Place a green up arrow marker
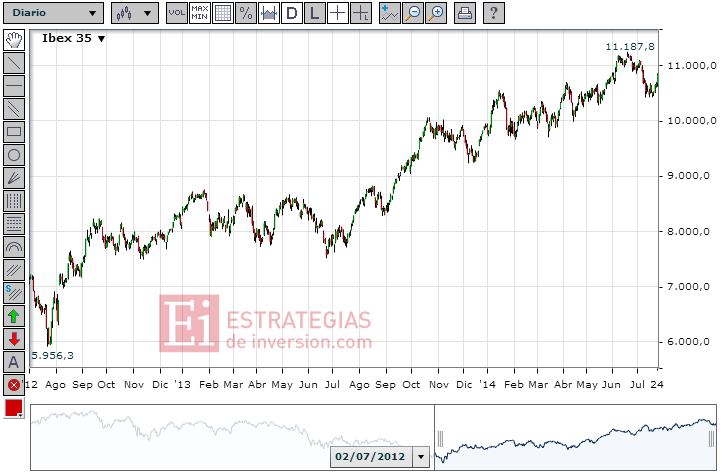The image size is (722, 475). tap(14, 316)
